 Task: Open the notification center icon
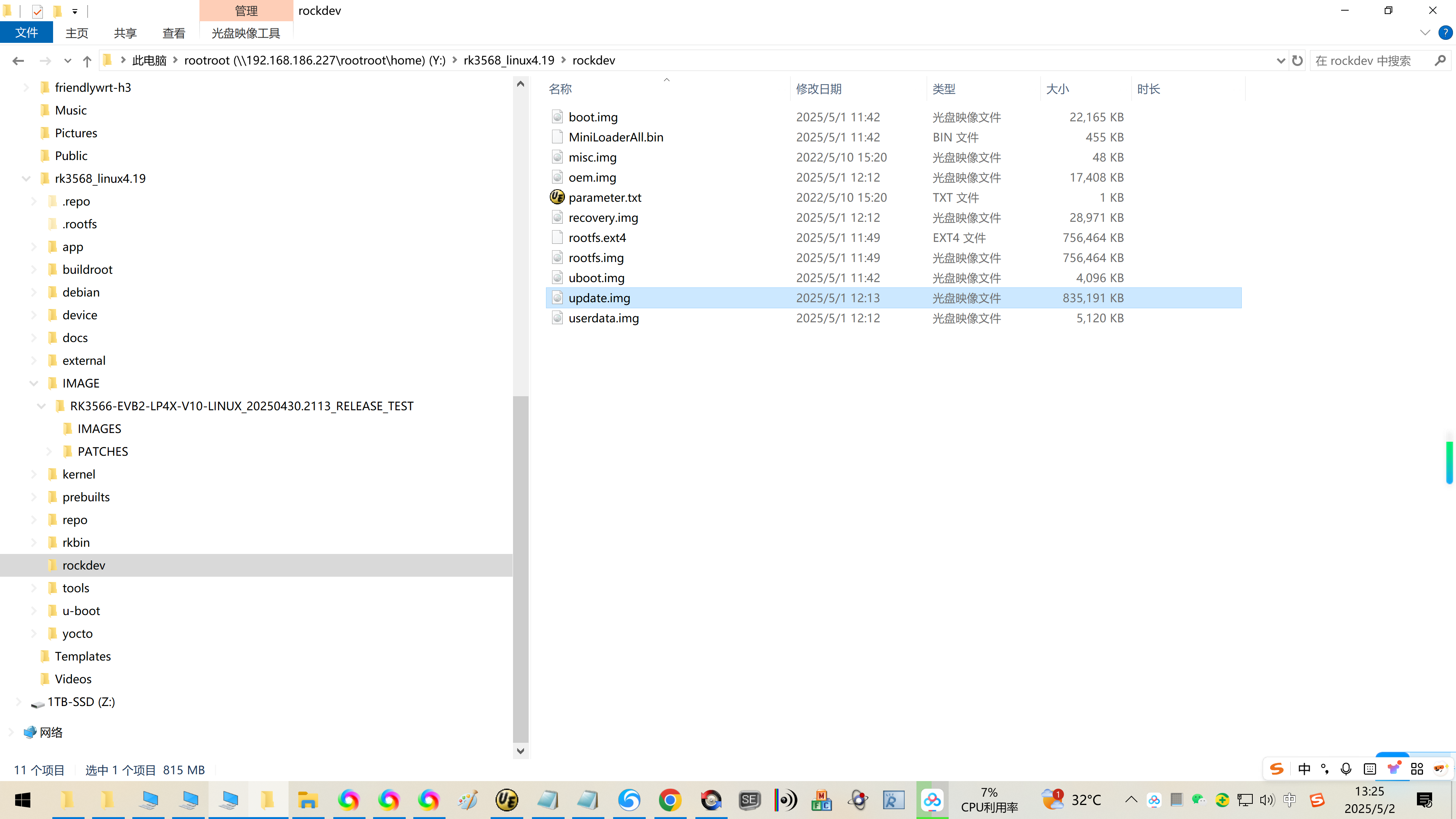point(1425,800)
